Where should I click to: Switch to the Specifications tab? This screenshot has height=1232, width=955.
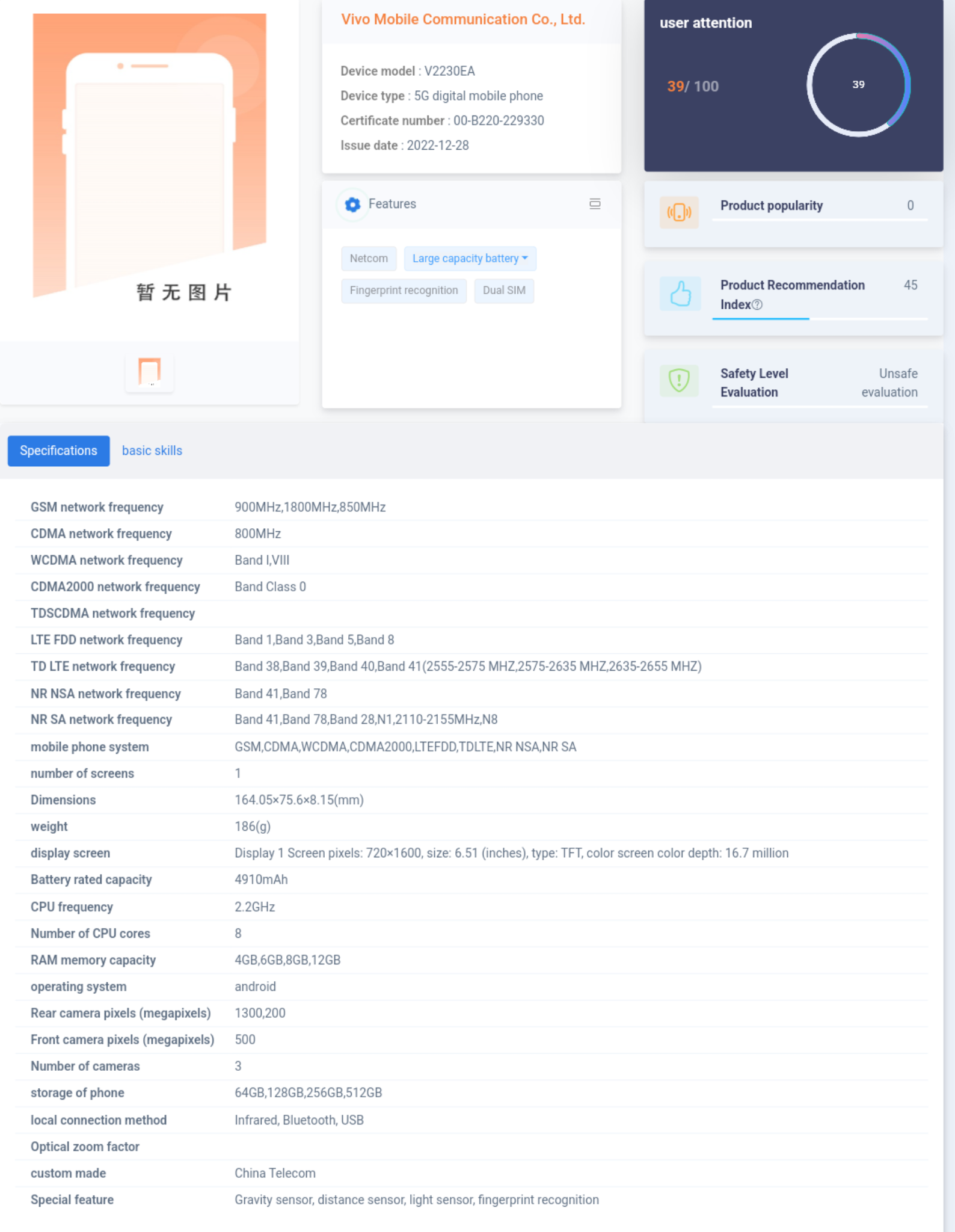click(x=58, y=451)
